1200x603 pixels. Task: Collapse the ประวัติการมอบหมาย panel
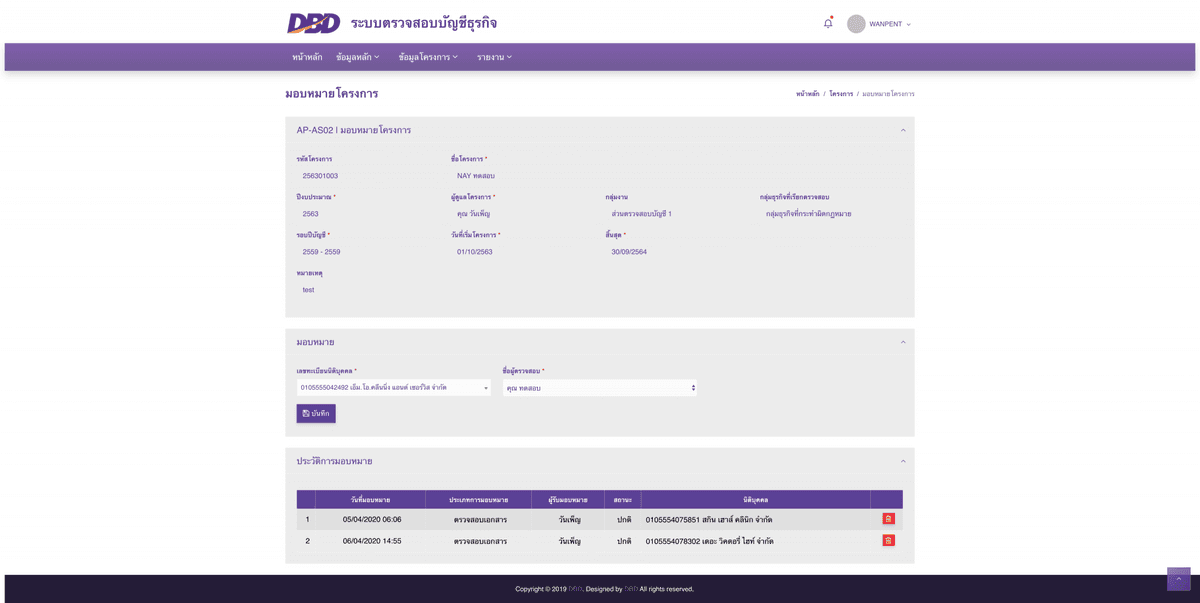(x=903, y=461)
